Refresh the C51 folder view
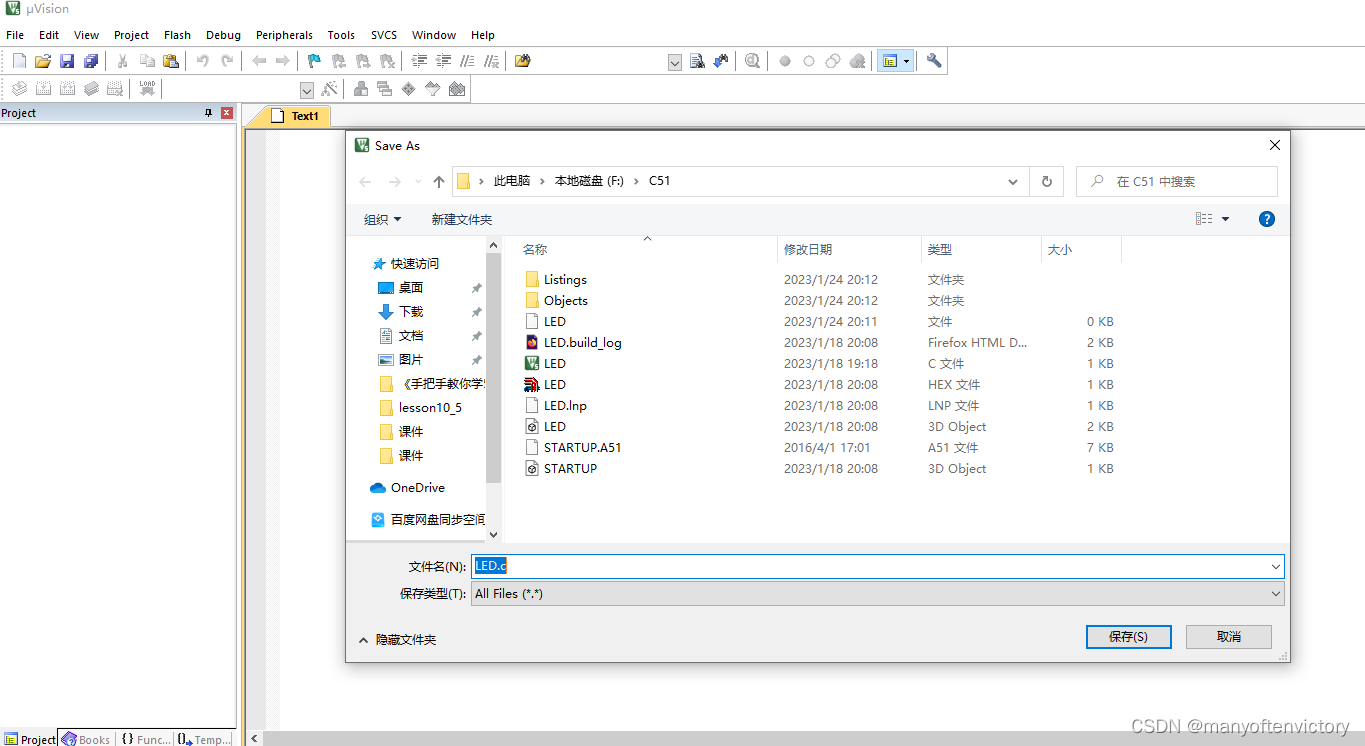Screen dimensions: 1365x746 1046,182
